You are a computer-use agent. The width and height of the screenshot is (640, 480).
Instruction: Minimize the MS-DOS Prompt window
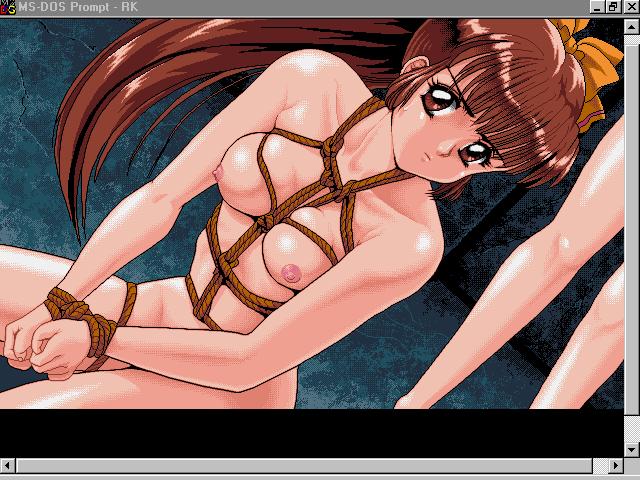(598, 8)
